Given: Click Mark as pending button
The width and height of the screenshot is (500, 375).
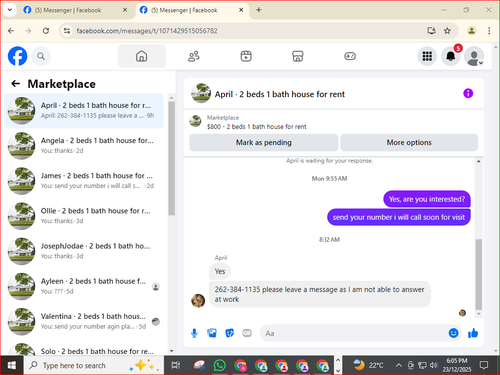Looking at the screenshot, I should click(x=264, y=143).
